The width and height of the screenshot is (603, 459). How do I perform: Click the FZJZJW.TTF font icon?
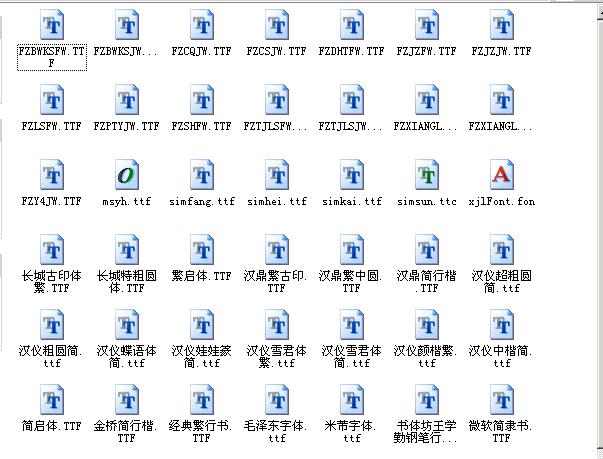(x=501, y=25)
